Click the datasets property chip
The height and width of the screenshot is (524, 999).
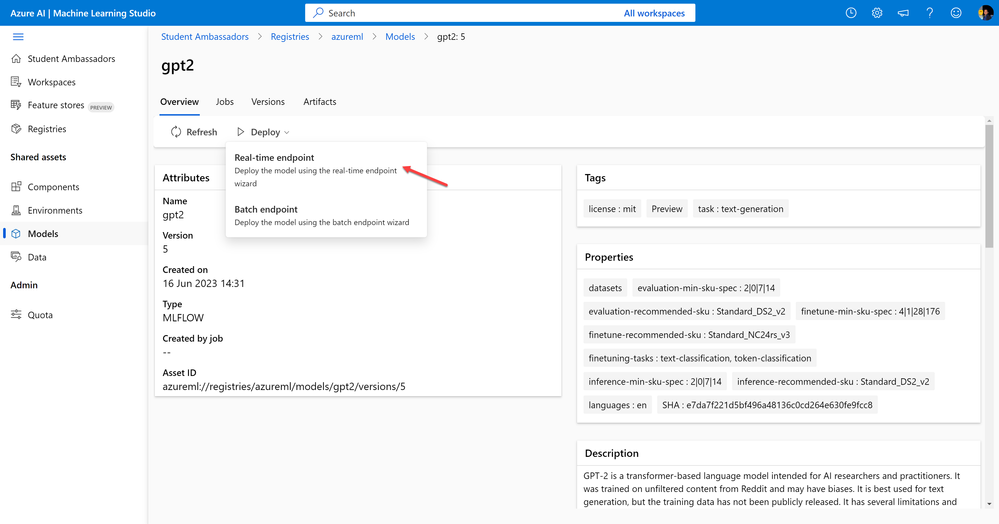tap(605, 288)
